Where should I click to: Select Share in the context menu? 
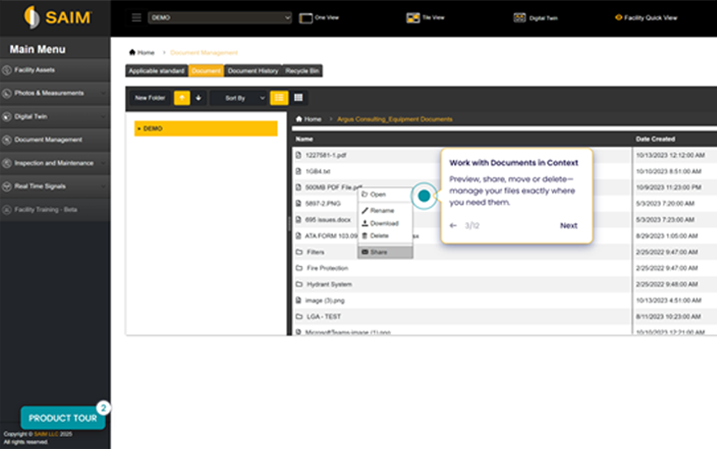(378, 252)
